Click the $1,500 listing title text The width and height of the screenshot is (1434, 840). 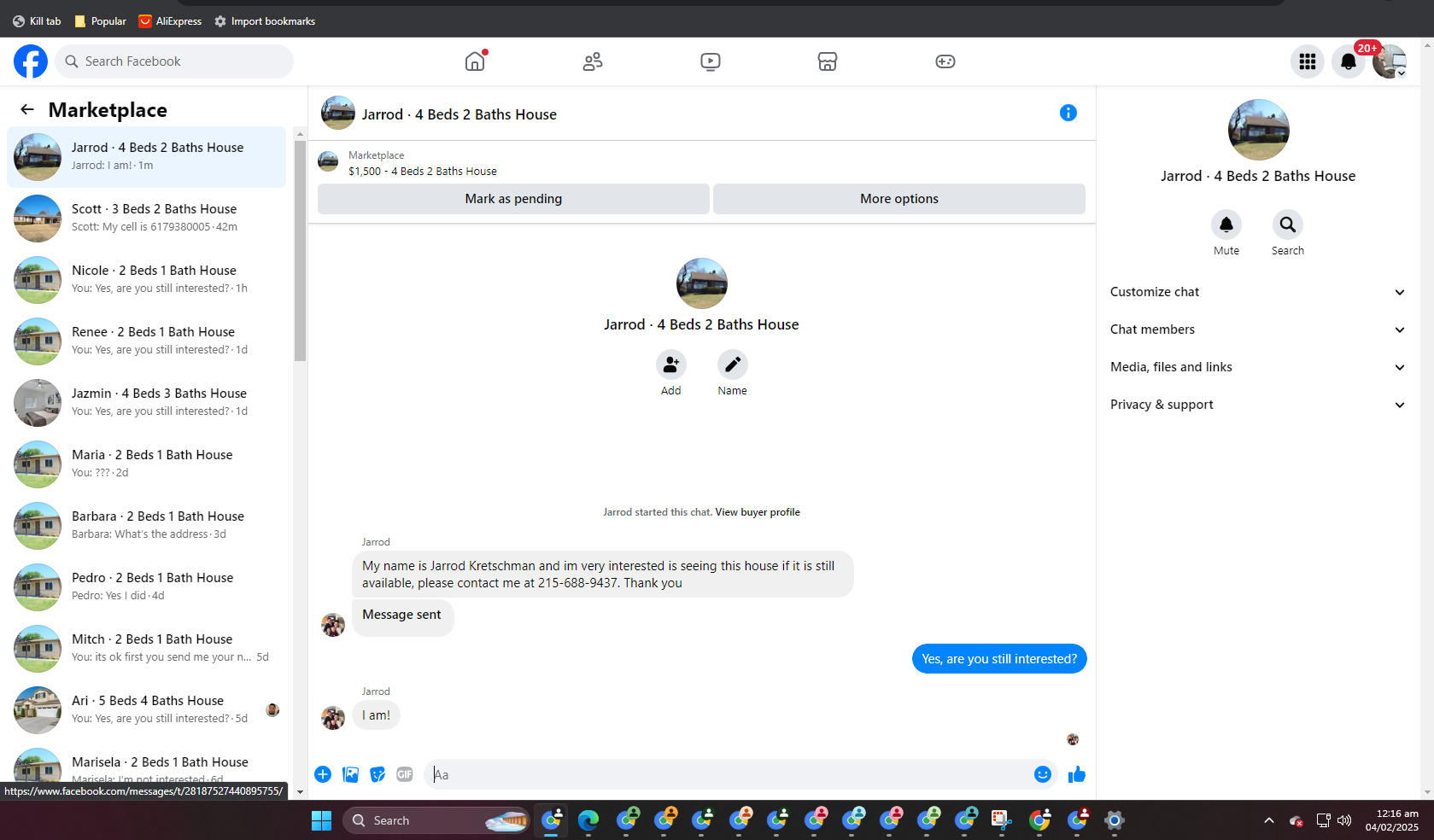tap(423, 172)
